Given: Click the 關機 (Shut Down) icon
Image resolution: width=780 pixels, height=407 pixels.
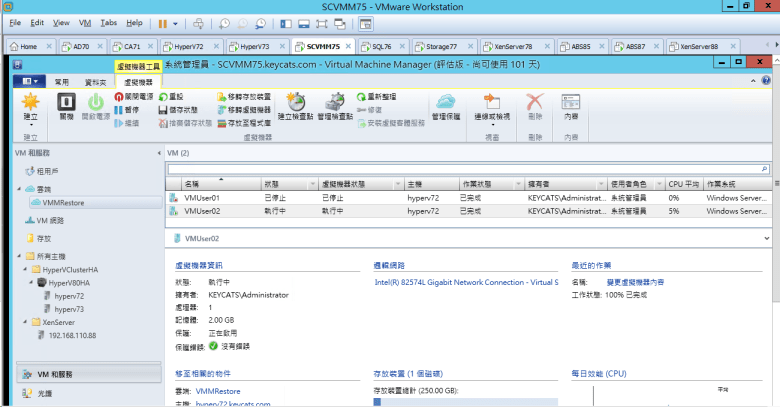Looking at the screenshot, I should coord(66,102).
